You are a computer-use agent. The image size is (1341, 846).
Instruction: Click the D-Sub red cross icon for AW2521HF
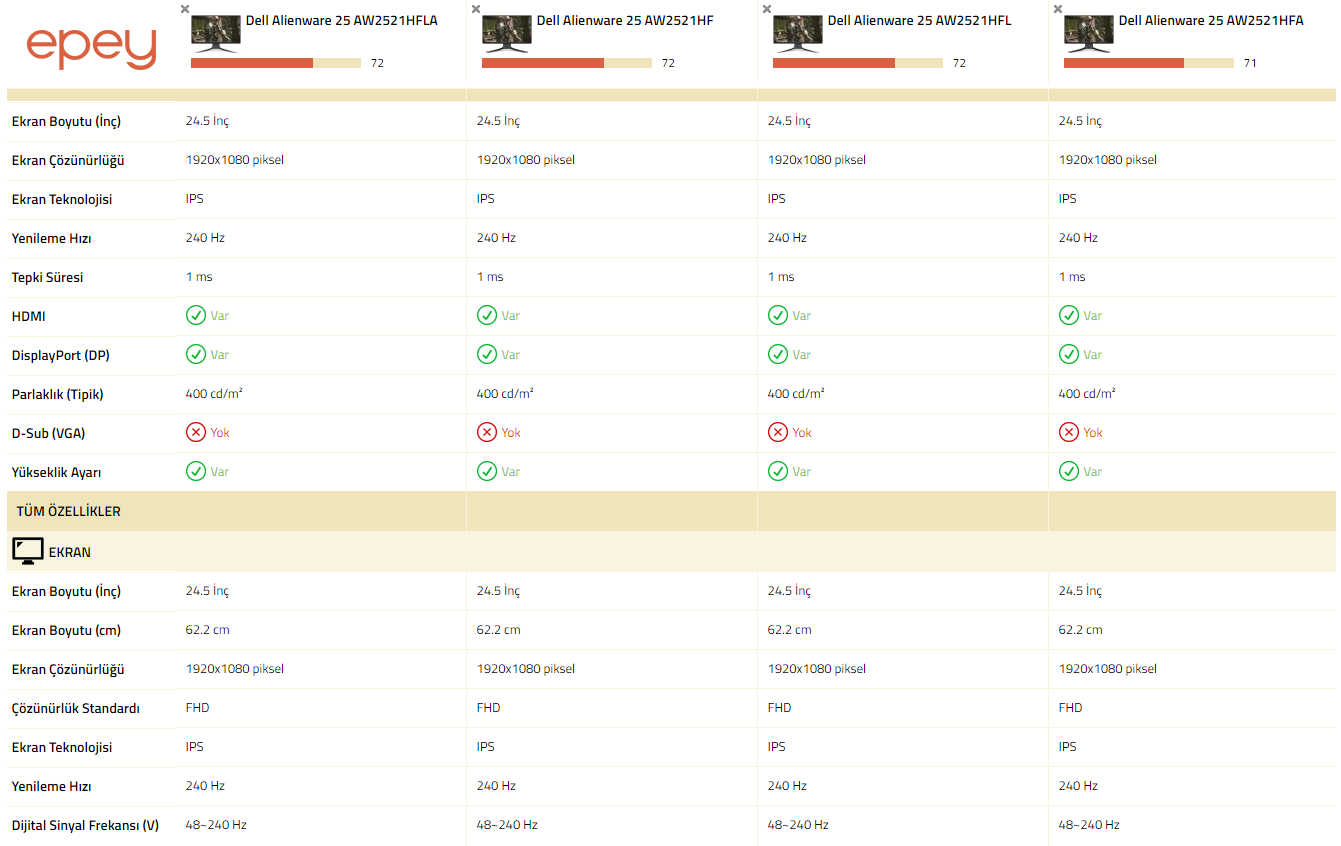(487, 433)
